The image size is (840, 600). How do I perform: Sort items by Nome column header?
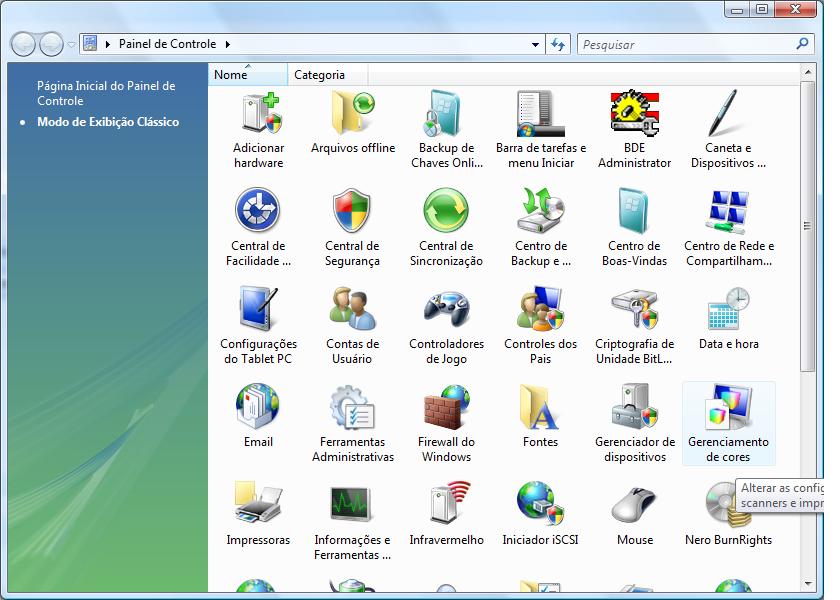click(231, 75)
